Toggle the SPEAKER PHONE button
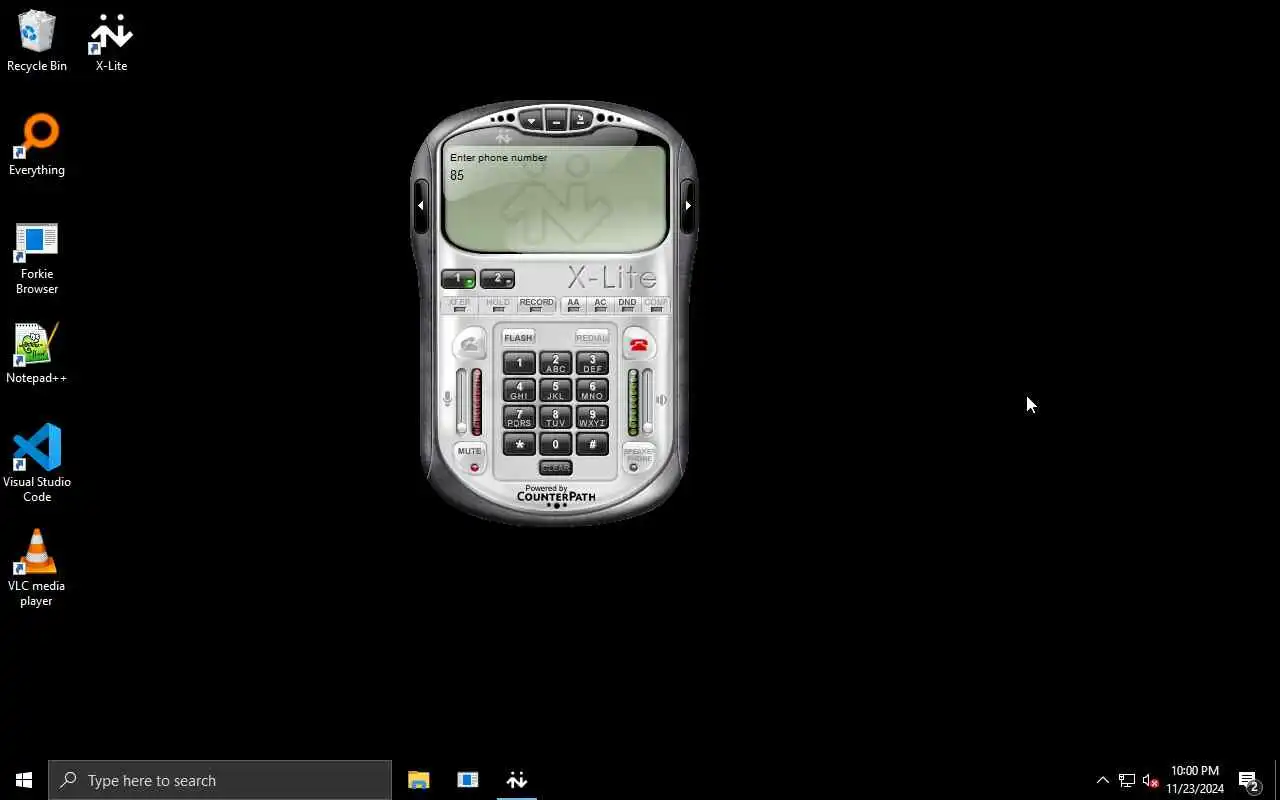Viewport: 1280px width, 800px height. point(639,458)
